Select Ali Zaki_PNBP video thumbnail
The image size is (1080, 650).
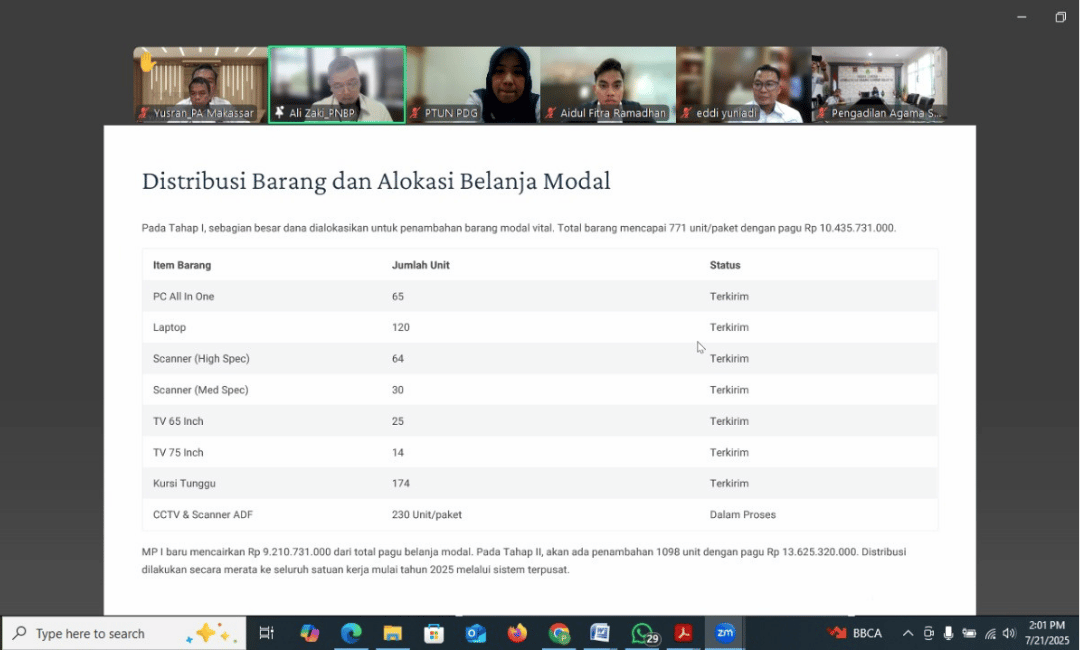coord(337,85)
